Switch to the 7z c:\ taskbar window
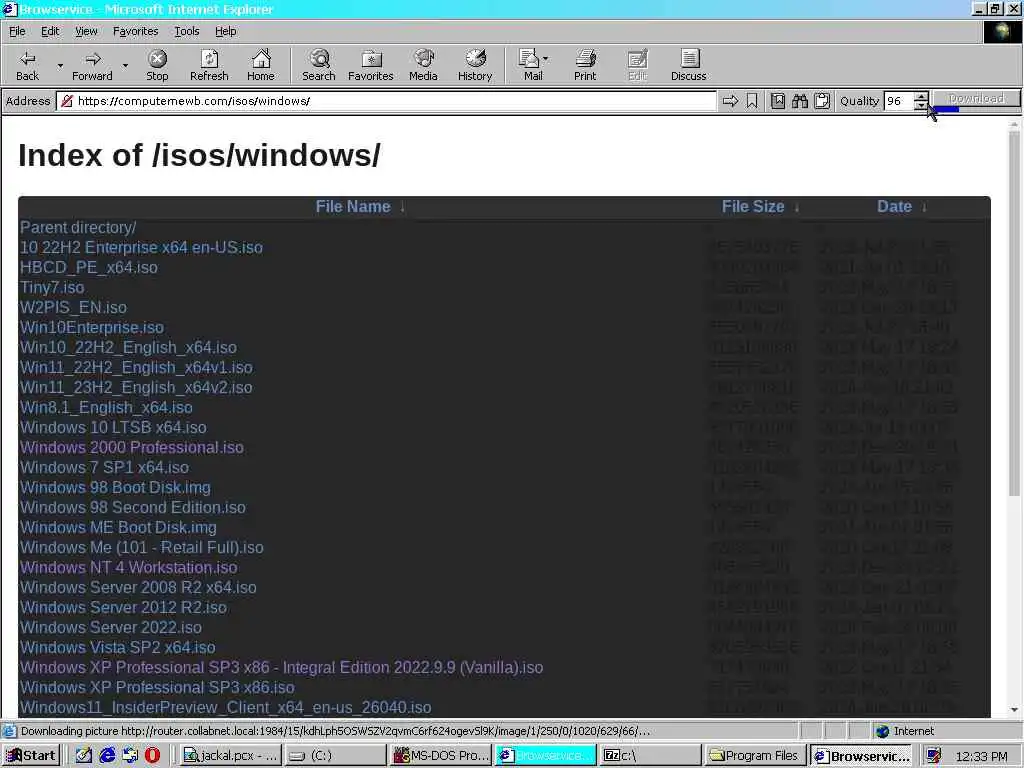 click(x=650, y=756)
